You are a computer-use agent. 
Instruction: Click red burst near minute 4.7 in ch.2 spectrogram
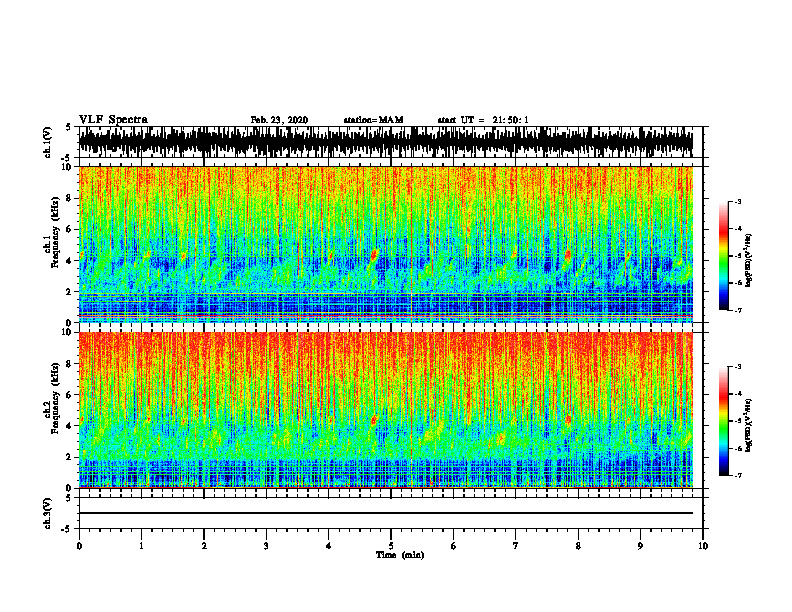pos(374,420)
